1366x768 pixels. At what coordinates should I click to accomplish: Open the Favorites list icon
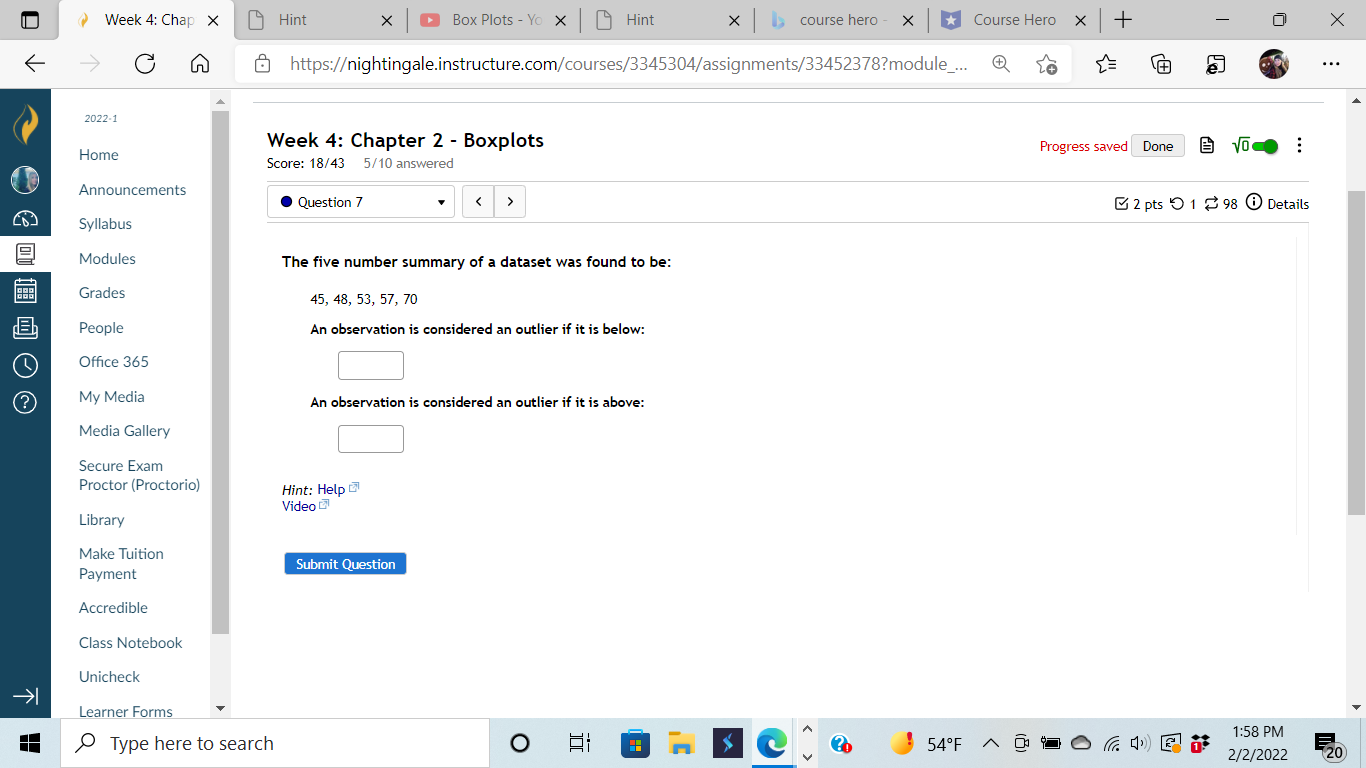tap(1105, 64)
